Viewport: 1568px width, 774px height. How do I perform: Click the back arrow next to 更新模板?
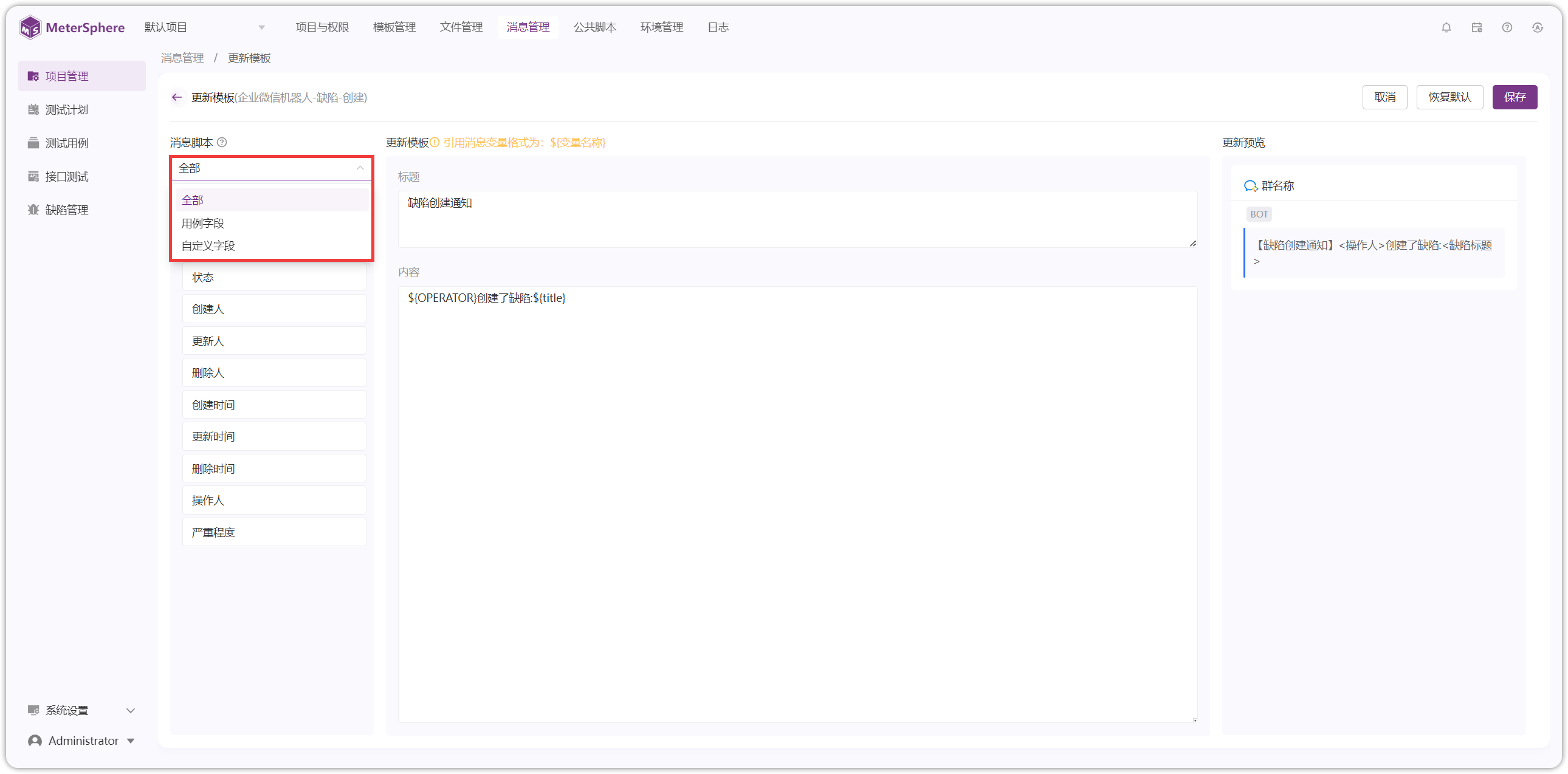[x=177, y=97]
